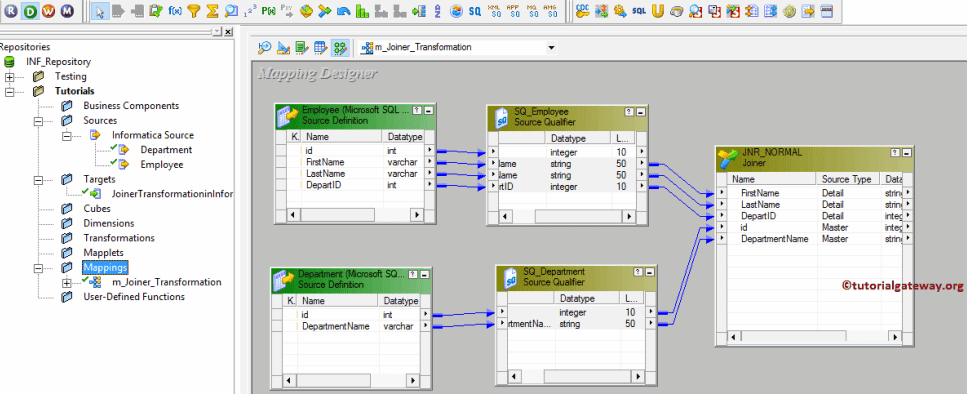Click SQ_Employee horizontal scrollbar left arrow

pyautogui.click(x=504, y=216)
